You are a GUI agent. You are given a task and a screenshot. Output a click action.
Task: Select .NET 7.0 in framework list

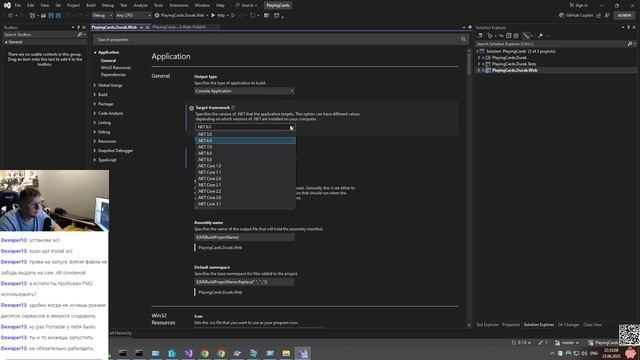pos(245,147)
